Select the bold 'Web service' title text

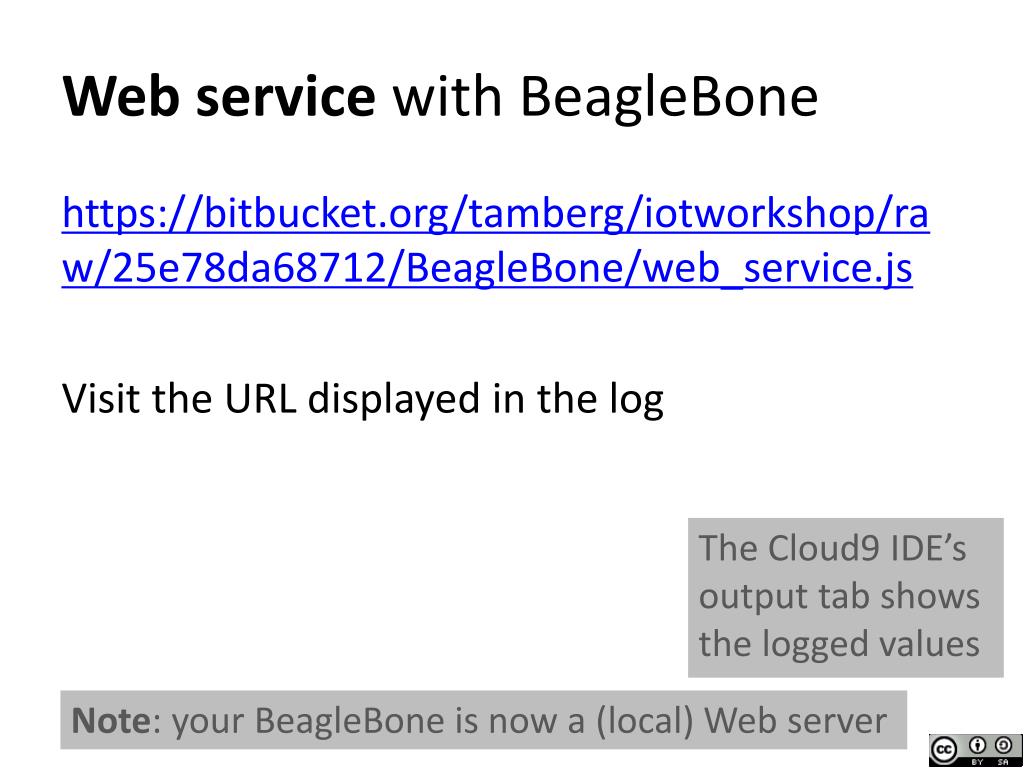(219, 97)
